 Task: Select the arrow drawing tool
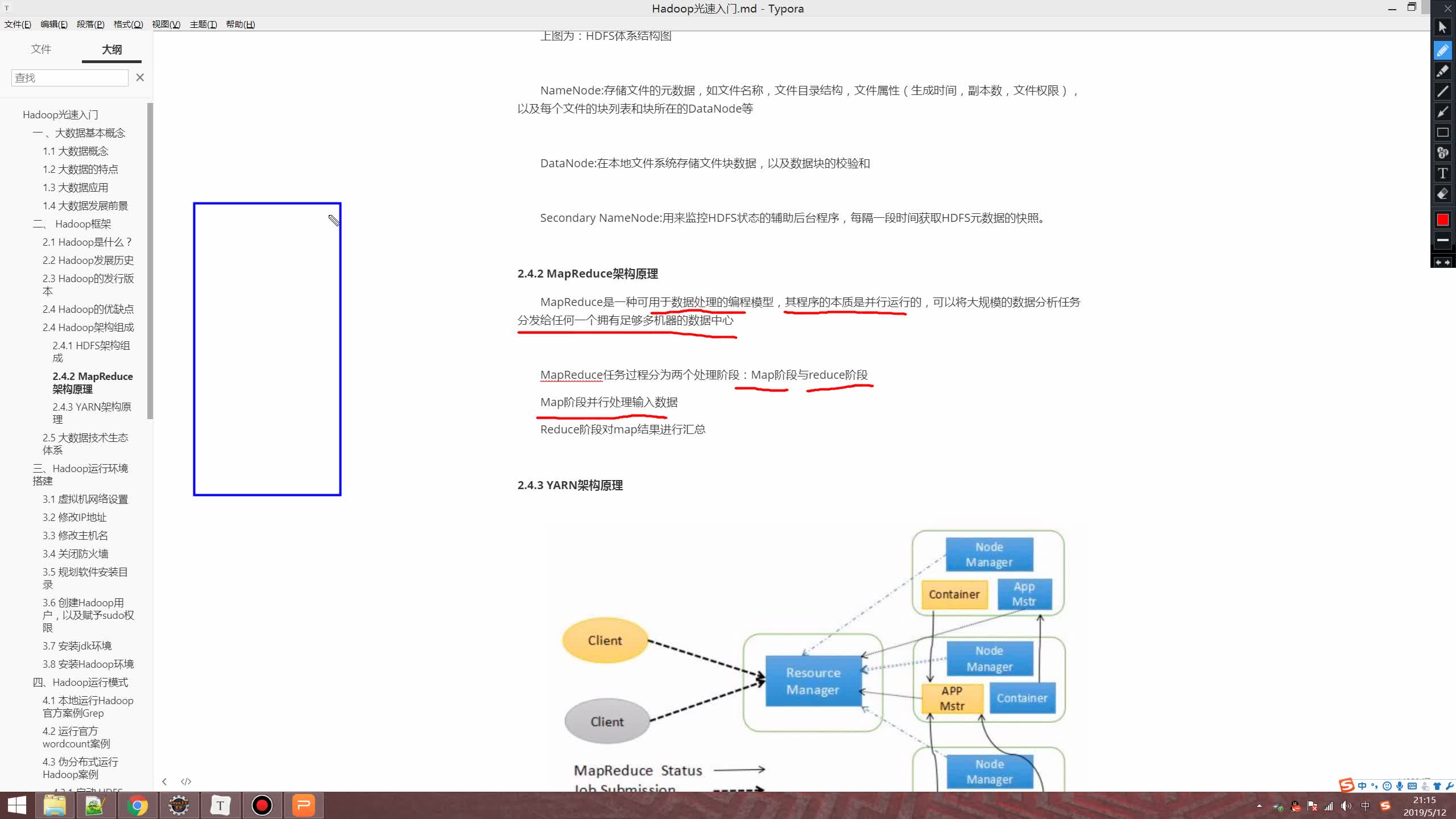[1442, 112]
